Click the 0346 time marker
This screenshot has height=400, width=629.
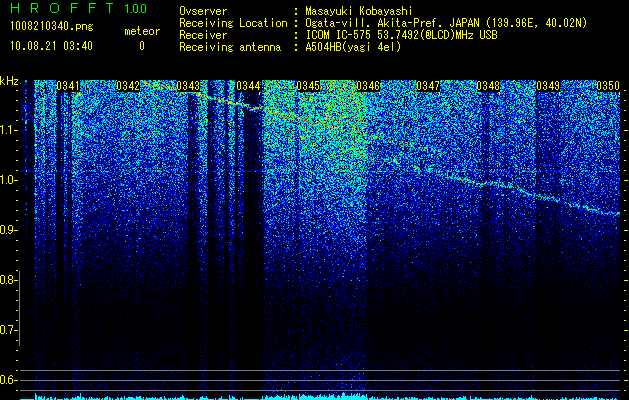(368, 86)
